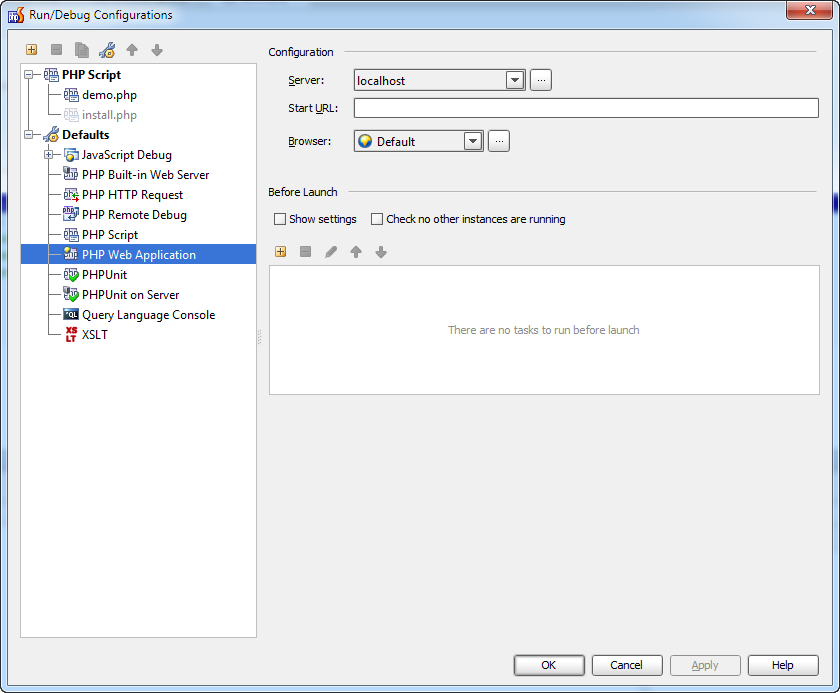Screen dimensions: 840x693
Task: Collapse the PHP Script root node
Action: [x=29, y=74]
